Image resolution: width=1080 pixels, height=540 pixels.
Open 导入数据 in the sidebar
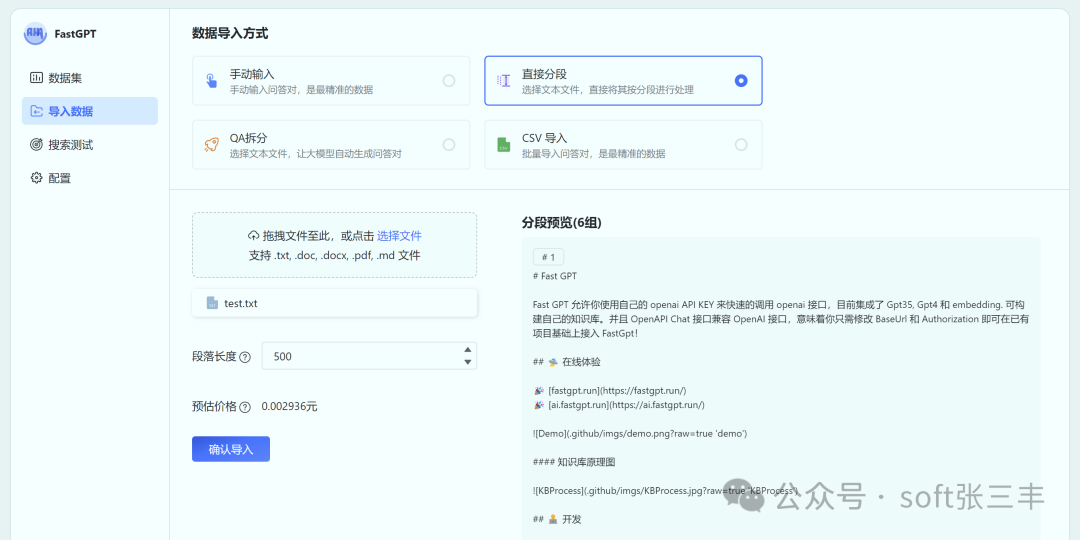click(90, 111)
